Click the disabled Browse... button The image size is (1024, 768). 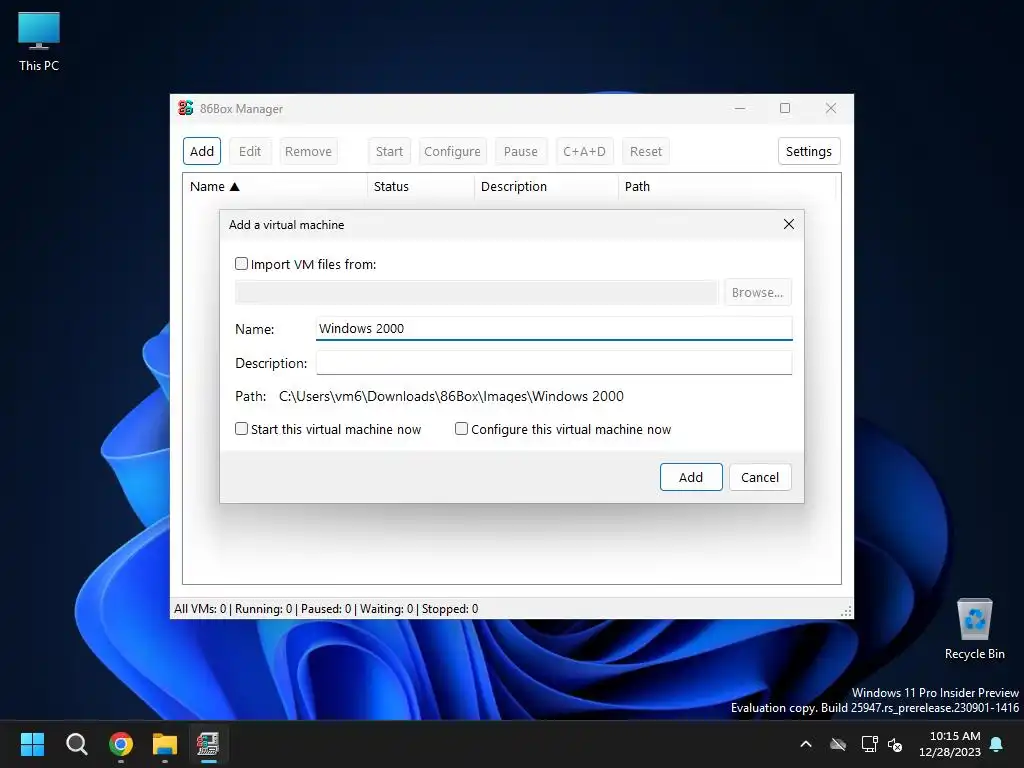click(x=757, y=292)
